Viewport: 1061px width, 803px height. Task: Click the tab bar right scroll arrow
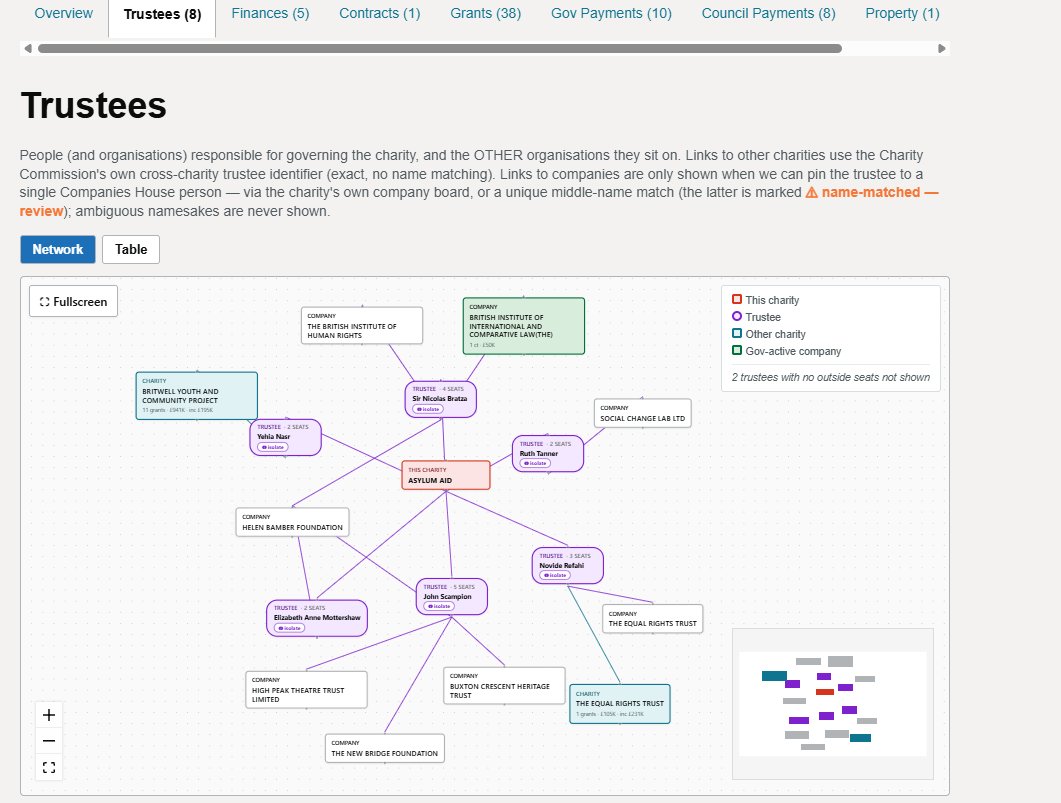tap(941, 49)
